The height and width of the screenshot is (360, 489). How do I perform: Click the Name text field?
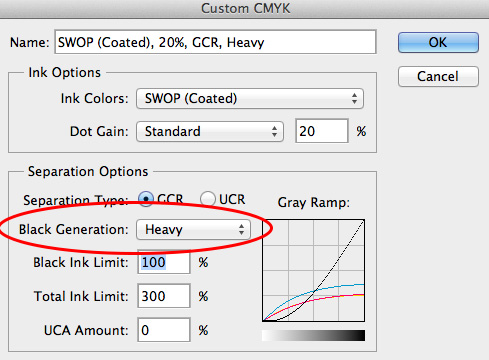coord(215,42)
